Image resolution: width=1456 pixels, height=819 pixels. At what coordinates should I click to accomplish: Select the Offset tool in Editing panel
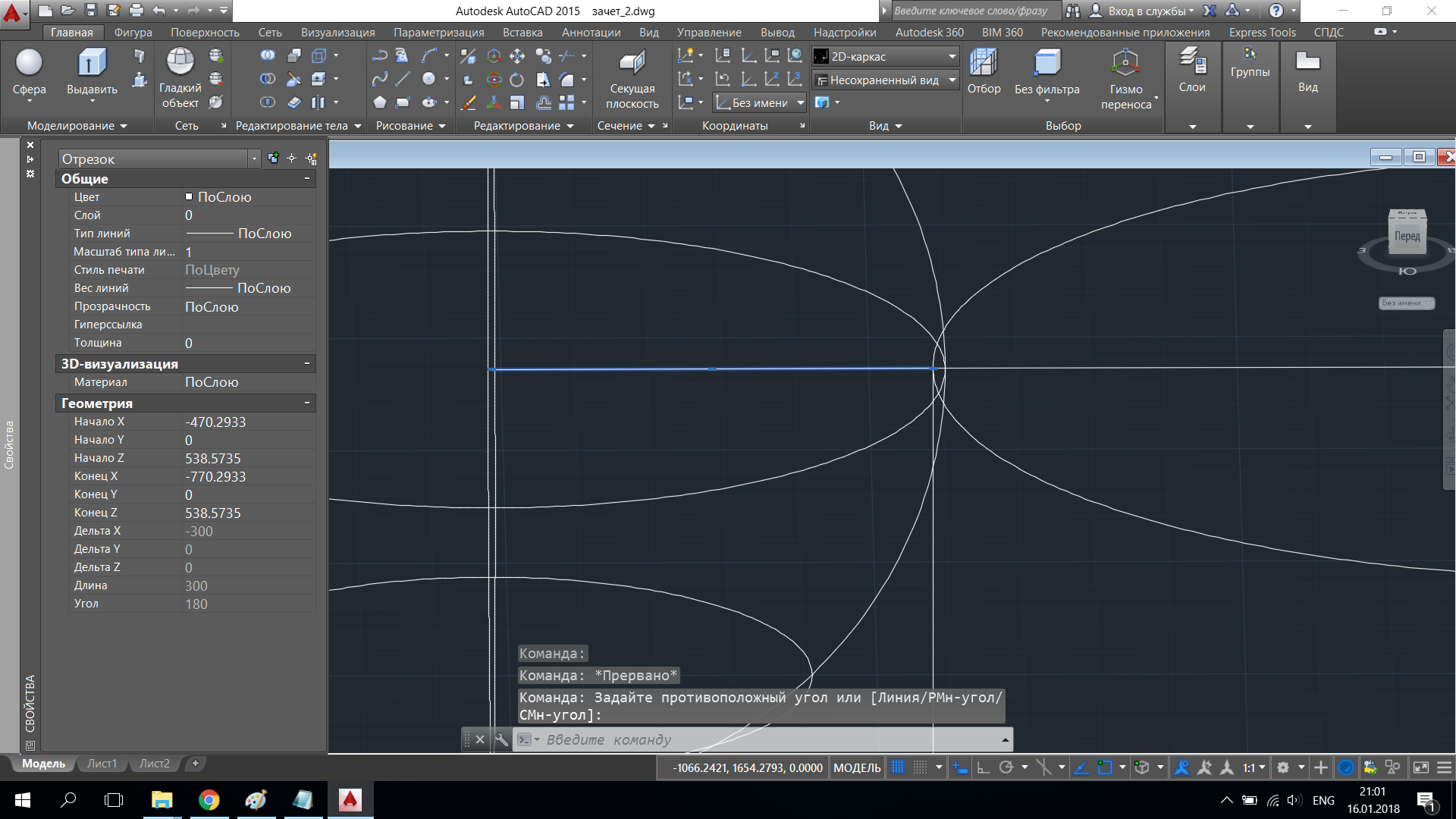pos(544,102)
